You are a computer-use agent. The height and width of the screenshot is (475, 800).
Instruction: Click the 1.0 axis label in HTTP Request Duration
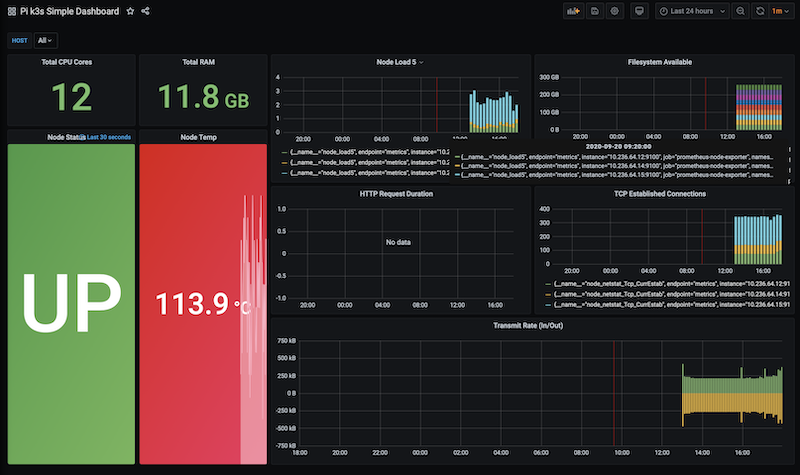[x=282, y=209]
